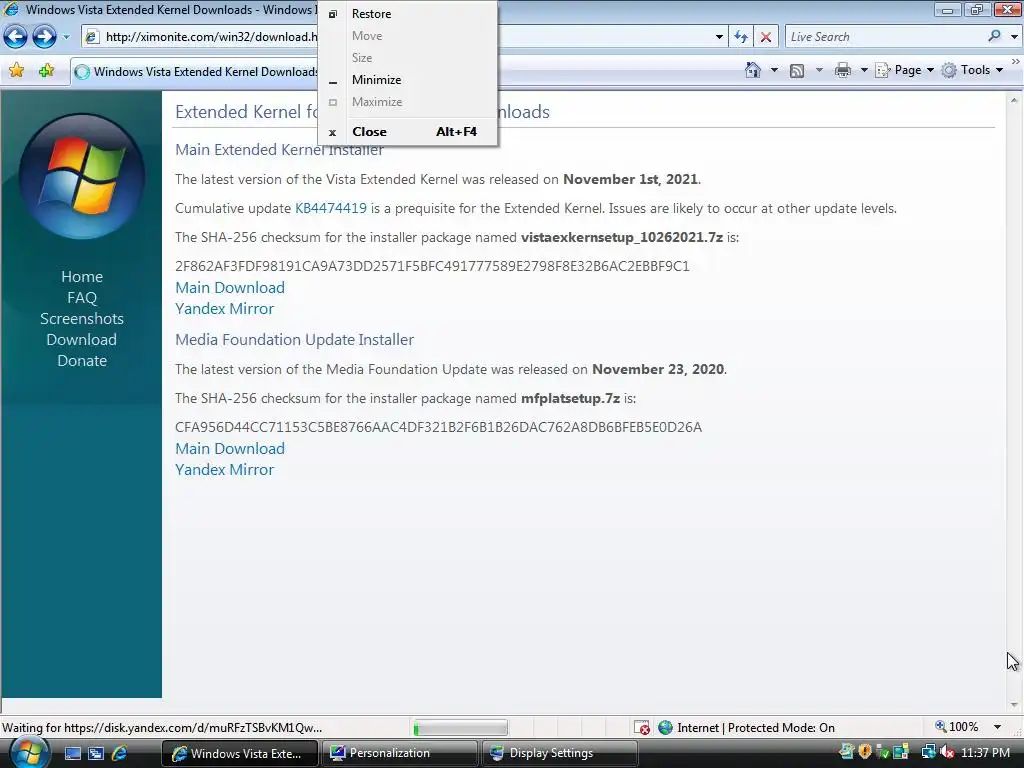Open the Screenshots link in the sidebar

pos(82,319)
